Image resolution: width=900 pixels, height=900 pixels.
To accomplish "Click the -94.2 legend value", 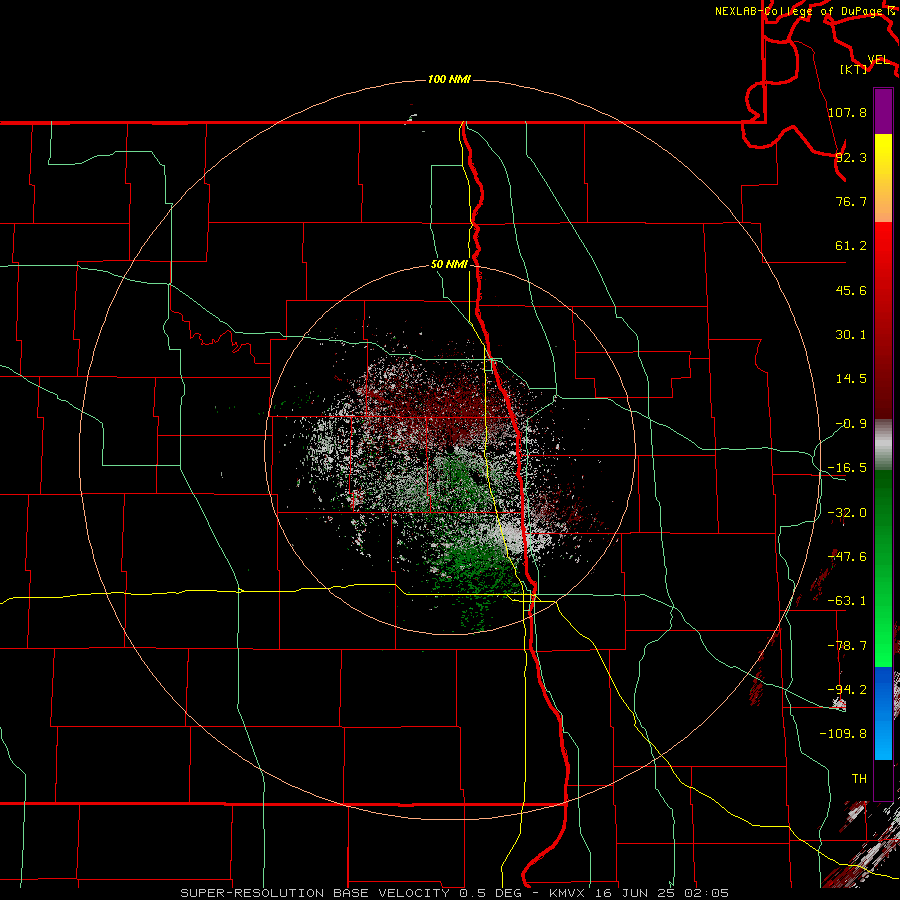I will [847, 689].
